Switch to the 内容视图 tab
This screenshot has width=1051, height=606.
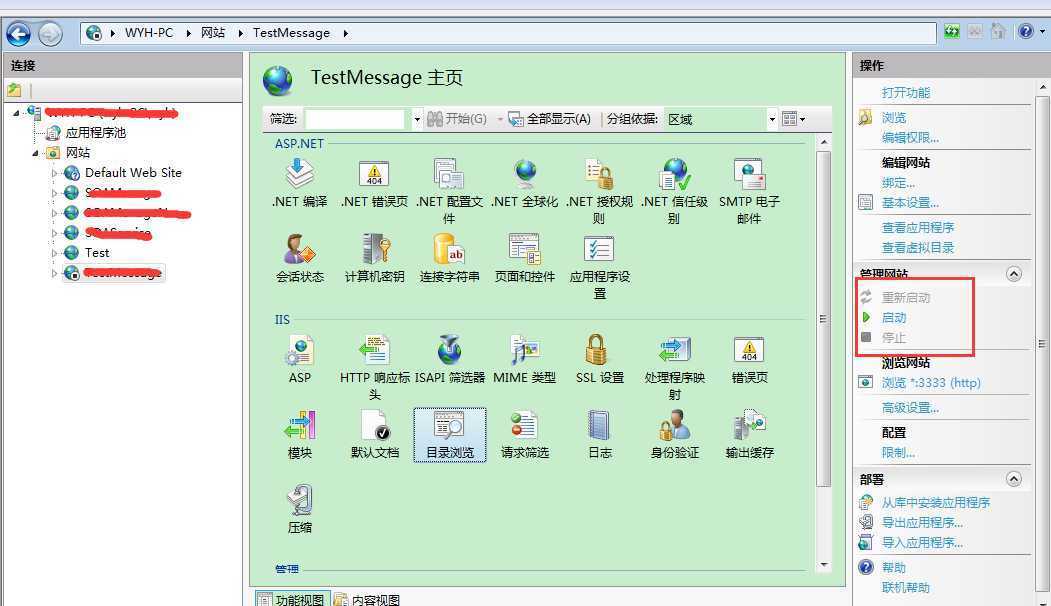click(367, 599)
